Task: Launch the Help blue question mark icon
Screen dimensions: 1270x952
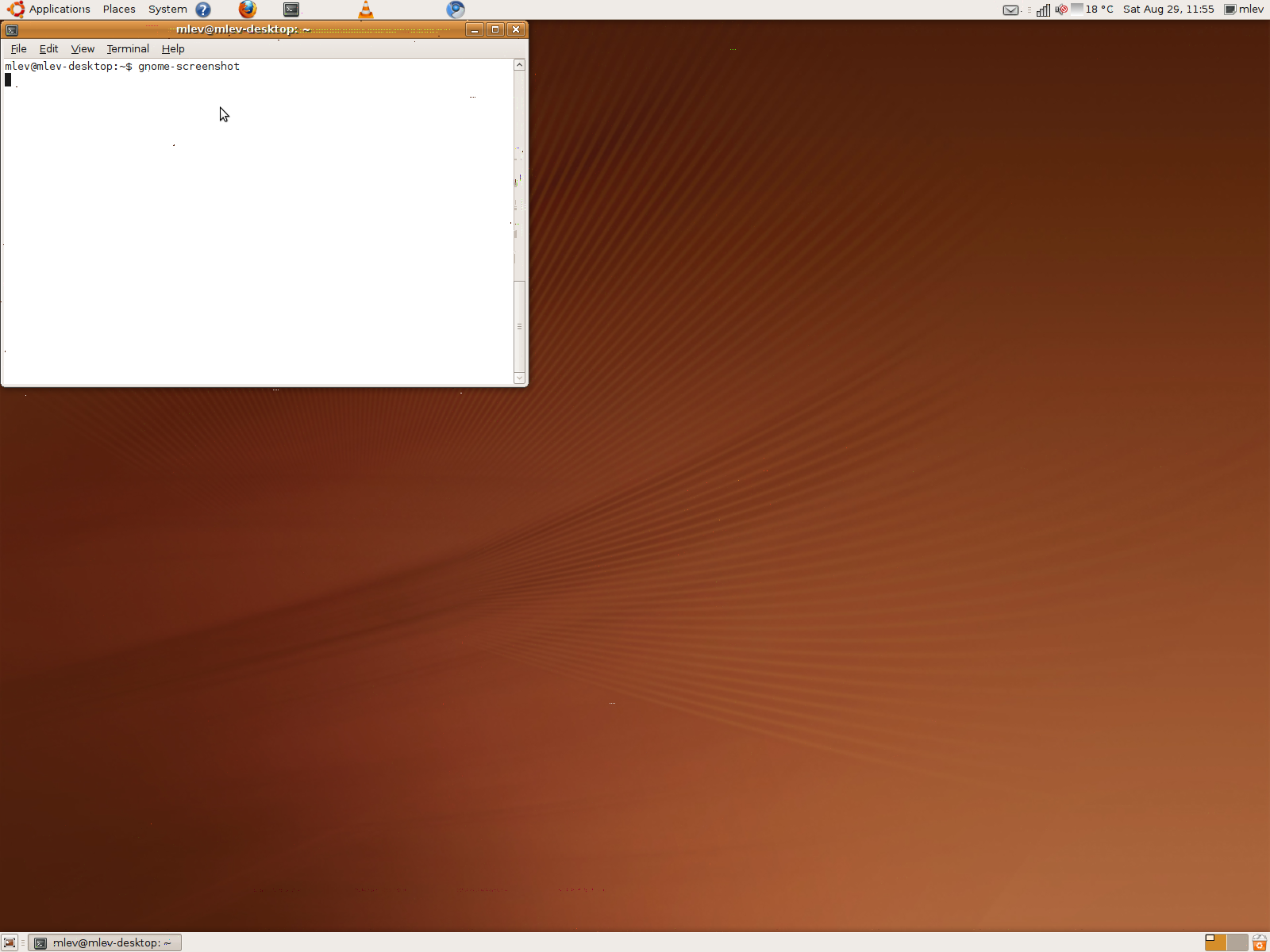Action: click(203, 10)
